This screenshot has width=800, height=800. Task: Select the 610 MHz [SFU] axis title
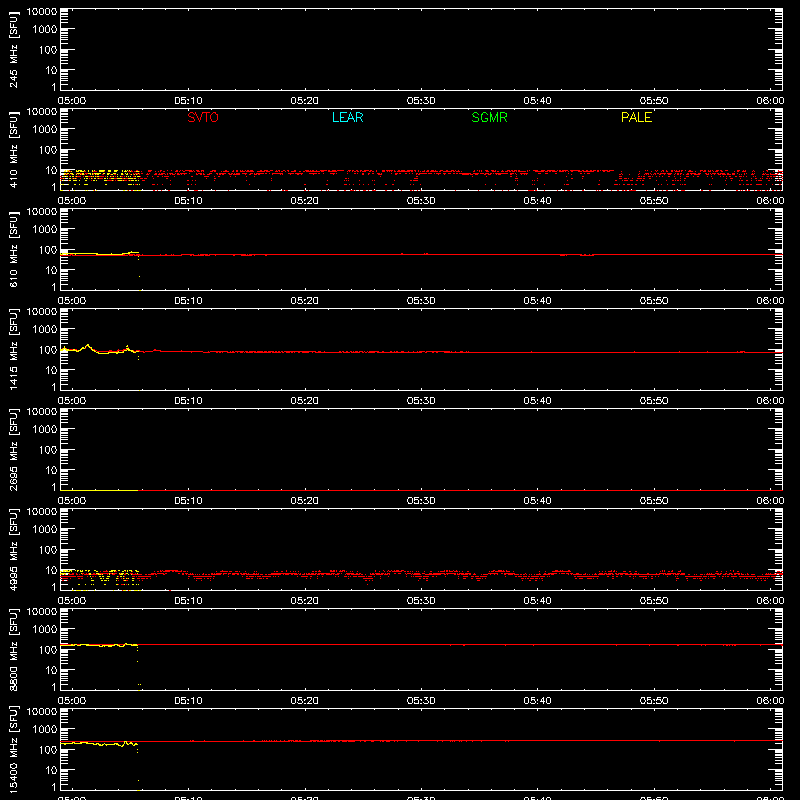(13, 249)
